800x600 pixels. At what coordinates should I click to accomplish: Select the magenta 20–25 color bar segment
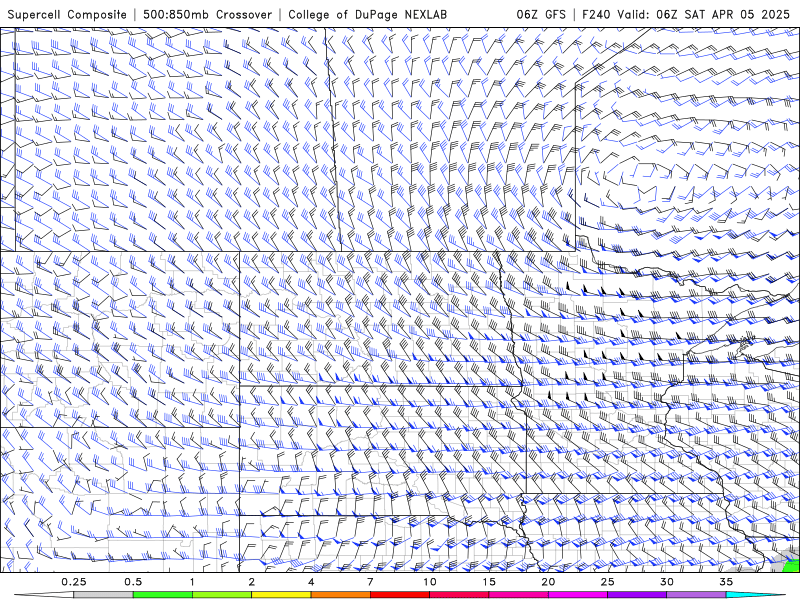pos(578,595)
